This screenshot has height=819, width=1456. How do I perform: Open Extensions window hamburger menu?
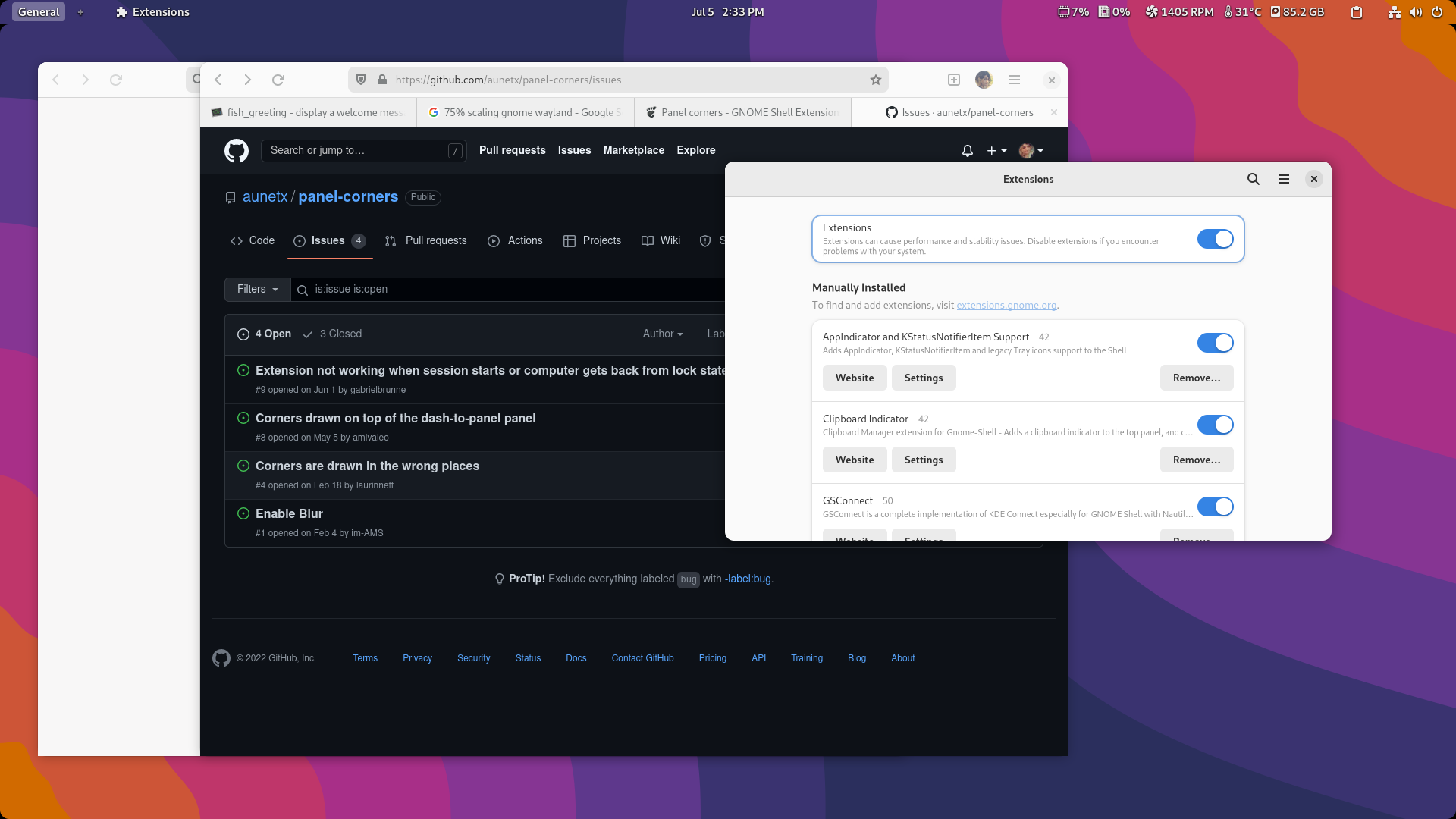(x=1283, y=179)
